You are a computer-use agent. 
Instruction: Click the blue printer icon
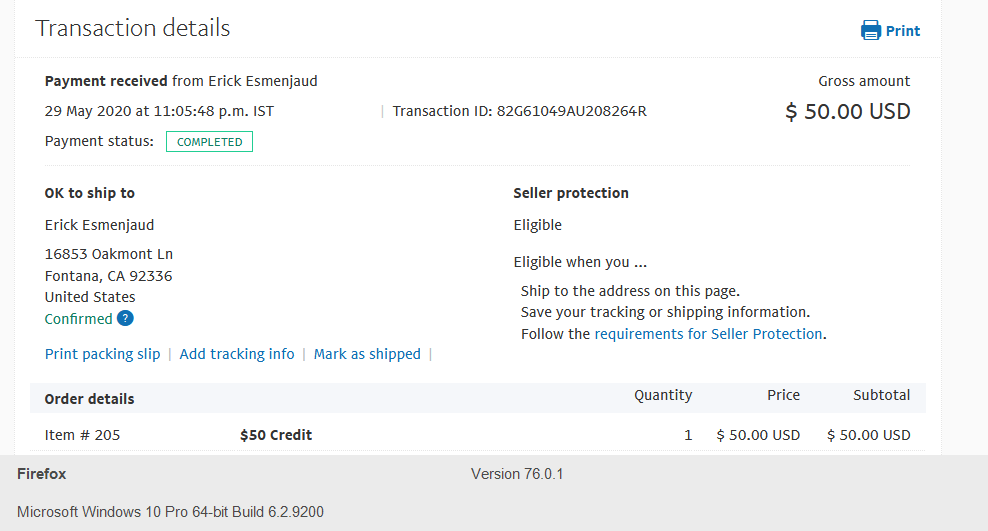click(871, 30)
